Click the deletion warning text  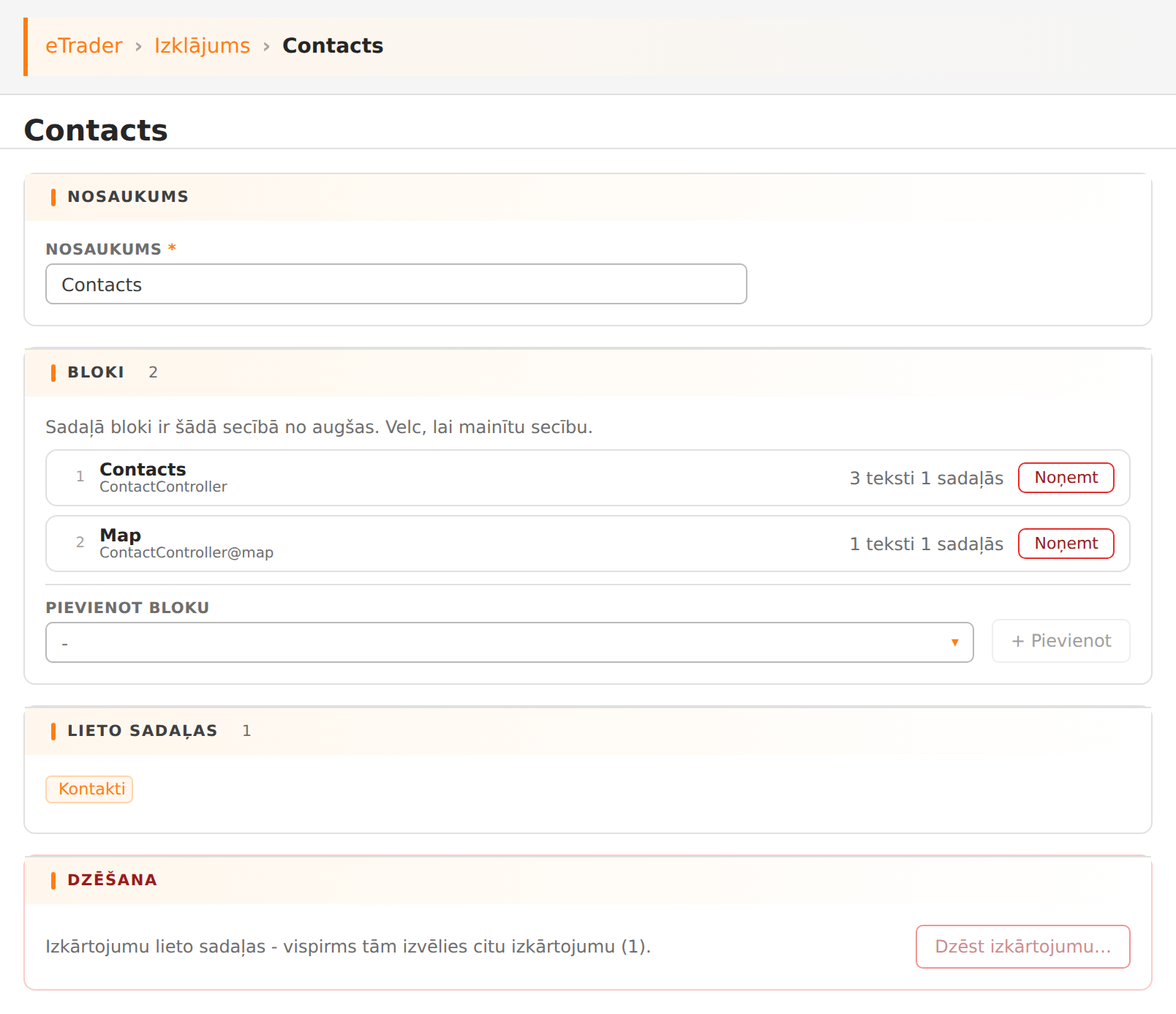[x=348, y=947]
